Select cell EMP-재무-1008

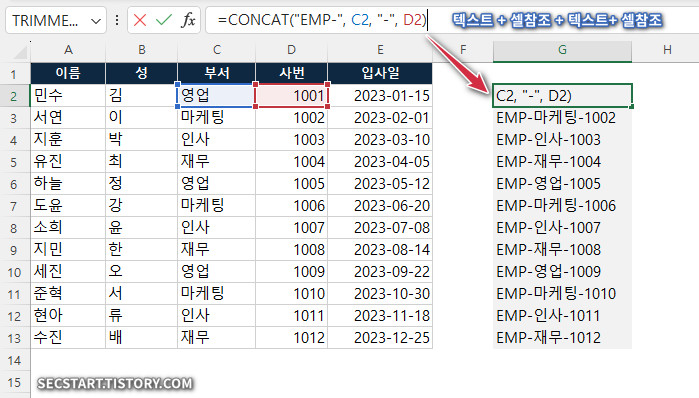click(x=562, y=250)
